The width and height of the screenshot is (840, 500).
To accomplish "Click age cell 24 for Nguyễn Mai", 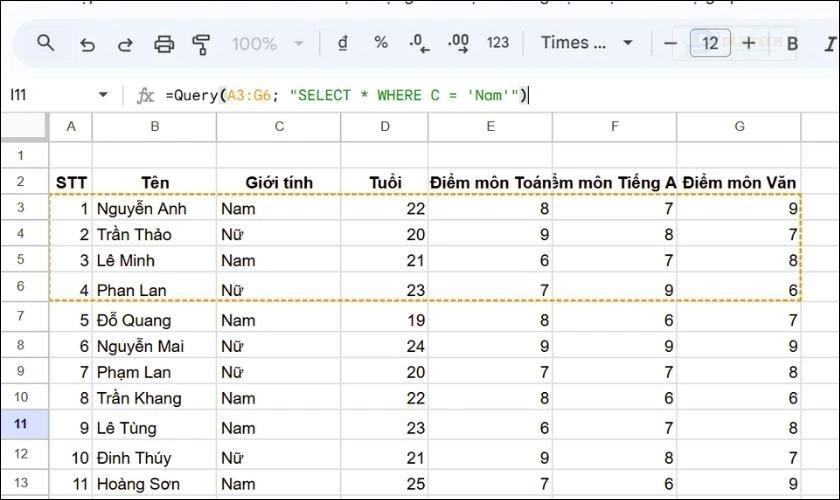I will [x=385, y=346].
